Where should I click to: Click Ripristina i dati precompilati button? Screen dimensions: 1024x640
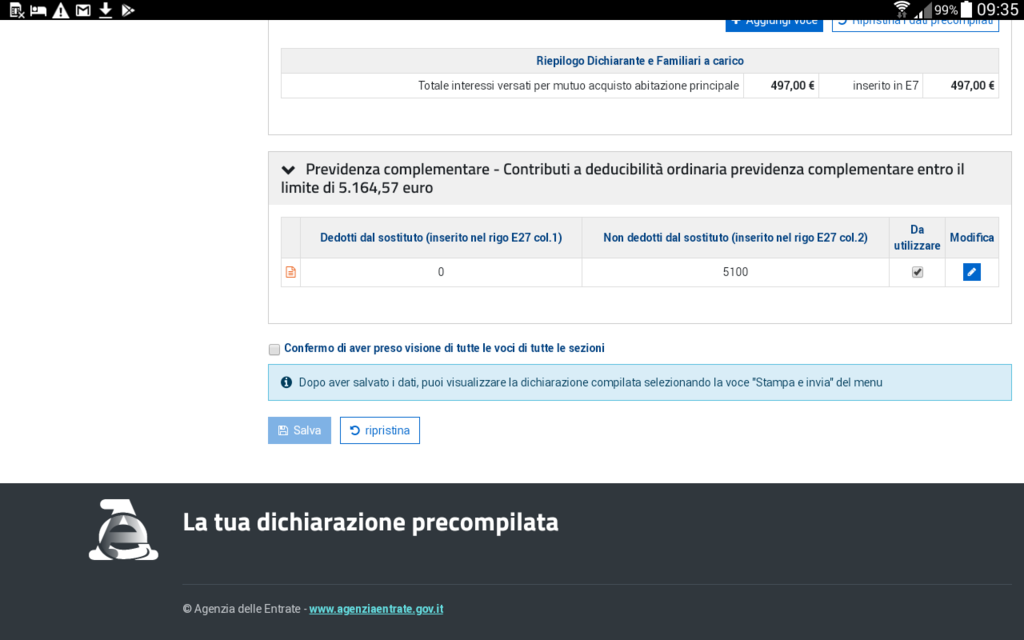pyautogui.click(x=915, y=22)
